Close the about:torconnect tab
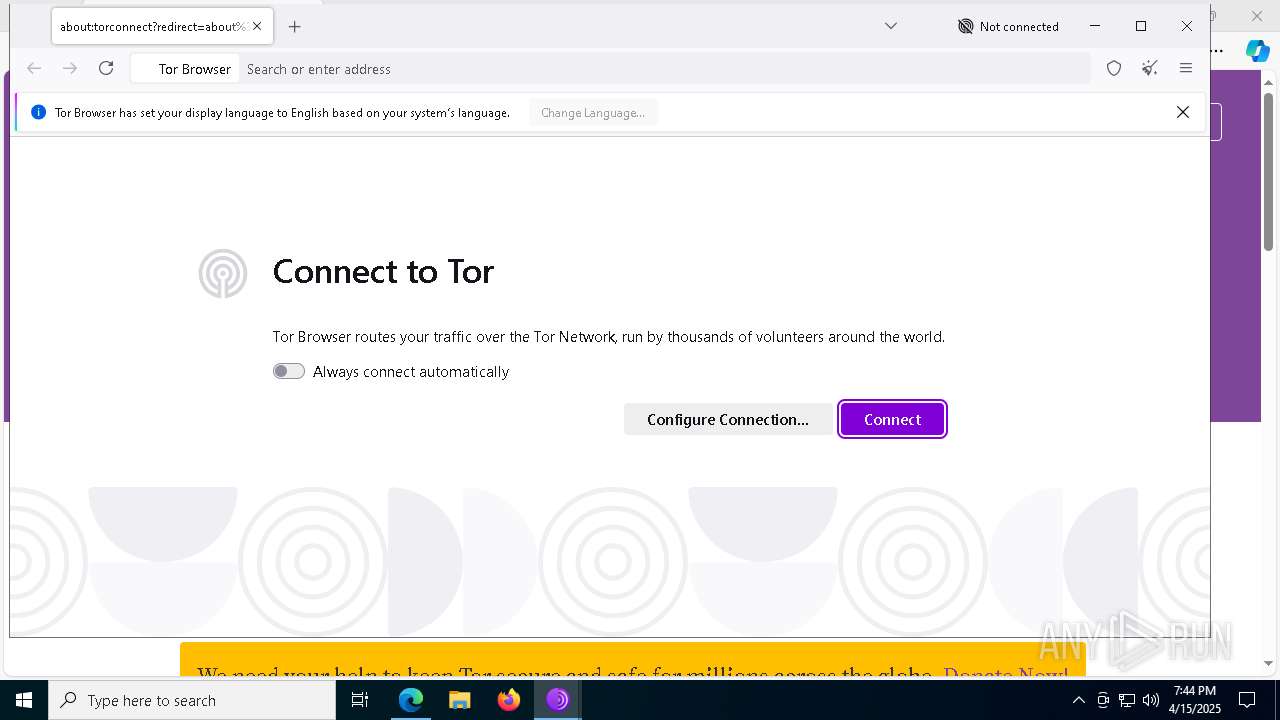 [x=257, y=27]
